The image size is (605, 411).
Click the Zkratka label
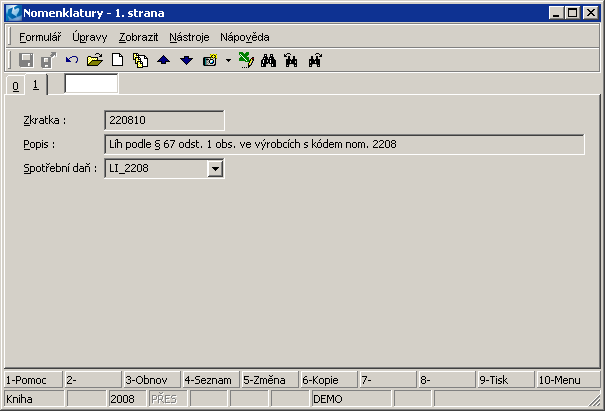point(44,120)
